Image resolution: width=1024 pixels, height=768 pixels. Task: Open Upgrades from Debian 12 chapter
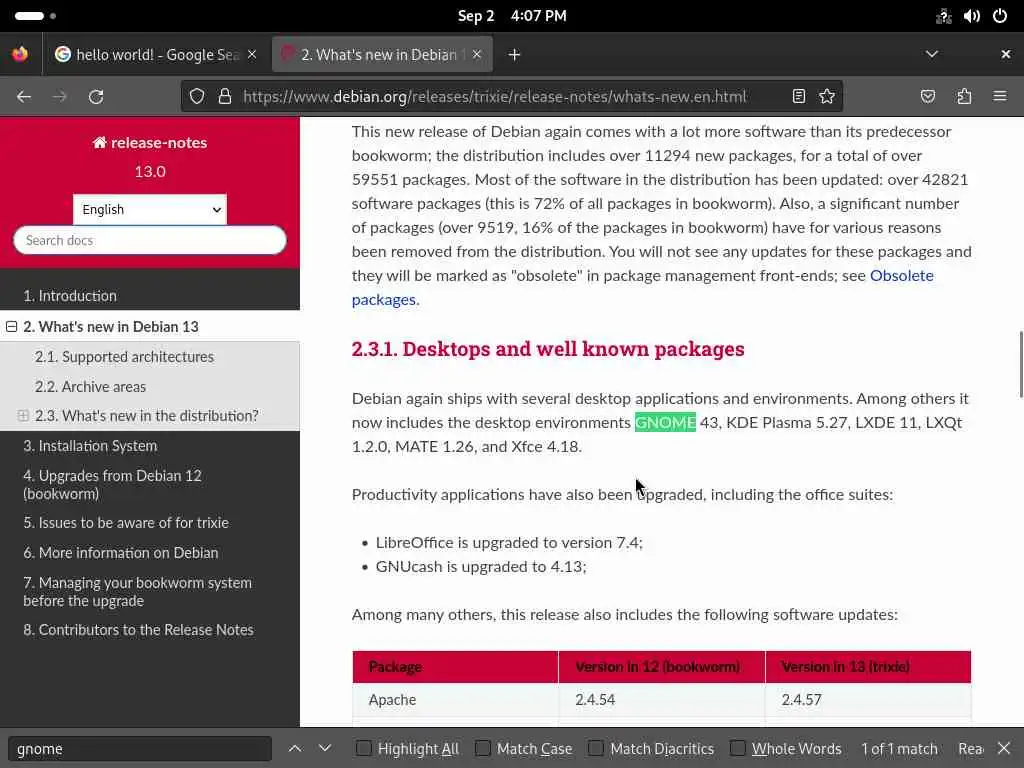pos(112,485)
